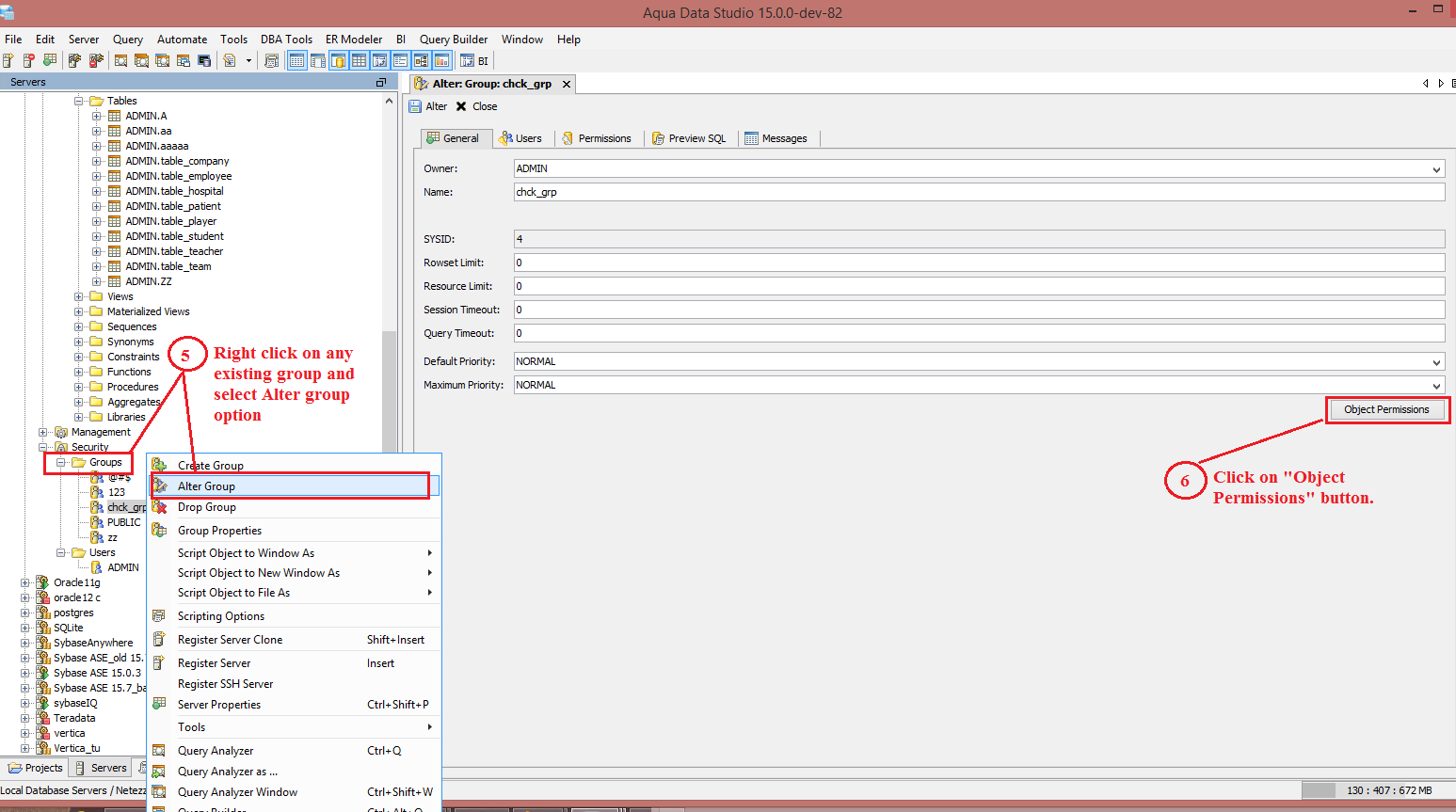This screenshot has height=812, width=1456.
Task: Expand the Views tree node
Action: coord(79,296)
